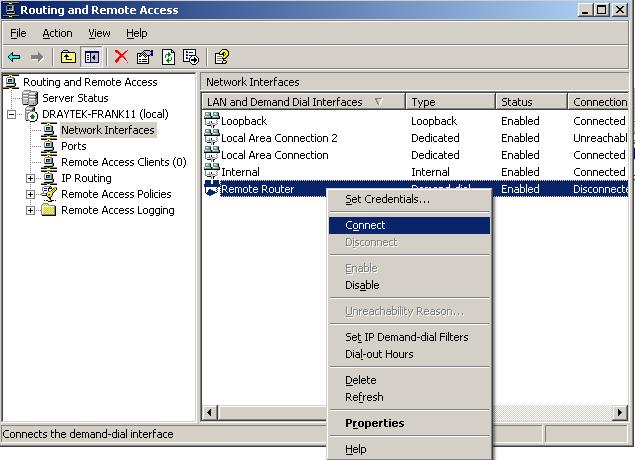
Task: Click the horizontal scrollbar right arrow
Action: (620, 413)
